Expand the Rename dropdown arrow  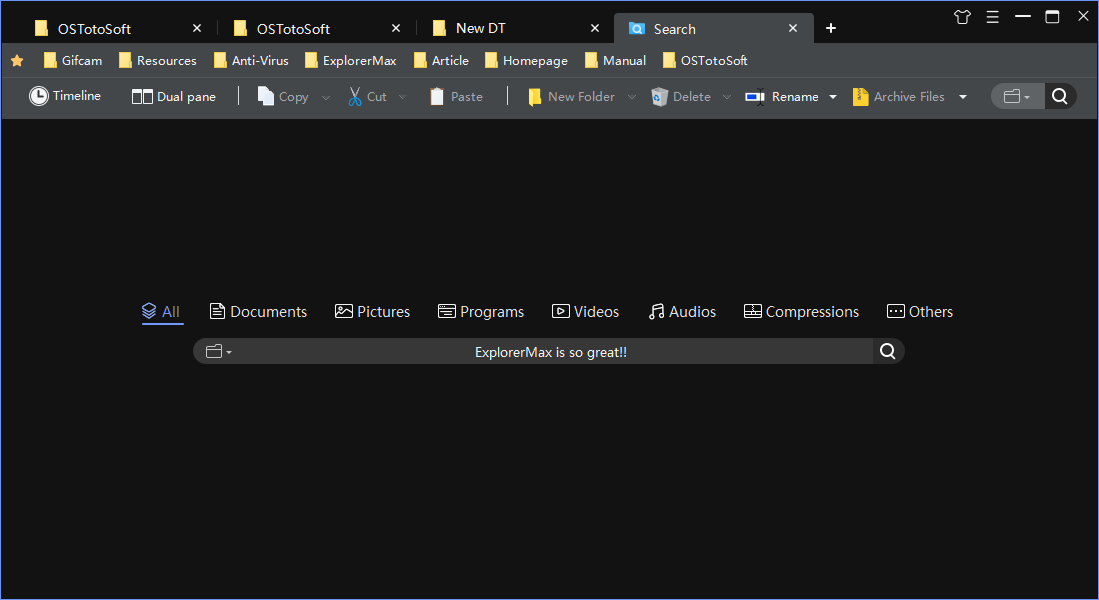(x=833, y=97)
